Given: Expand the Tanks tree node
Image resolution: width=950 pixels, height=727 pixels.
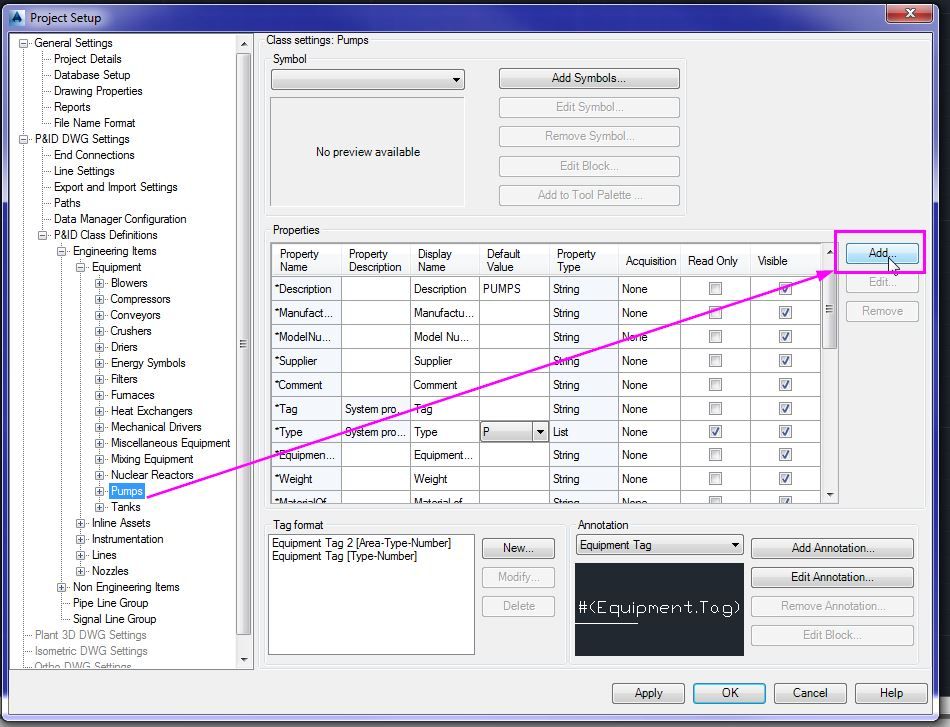Looking at the screenshot, I should (99, 507).
